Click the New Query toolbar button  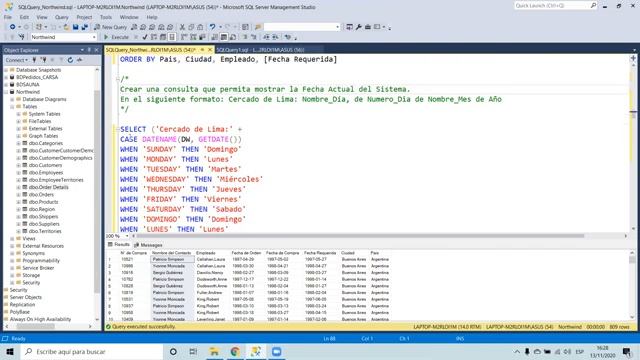(111, 27)
